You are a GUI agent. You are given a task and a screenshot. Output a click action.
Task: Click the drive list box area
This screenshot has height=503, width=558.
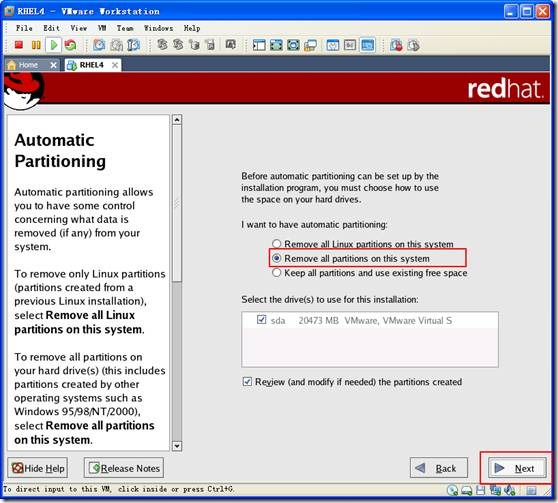click(x=370, y=340)
